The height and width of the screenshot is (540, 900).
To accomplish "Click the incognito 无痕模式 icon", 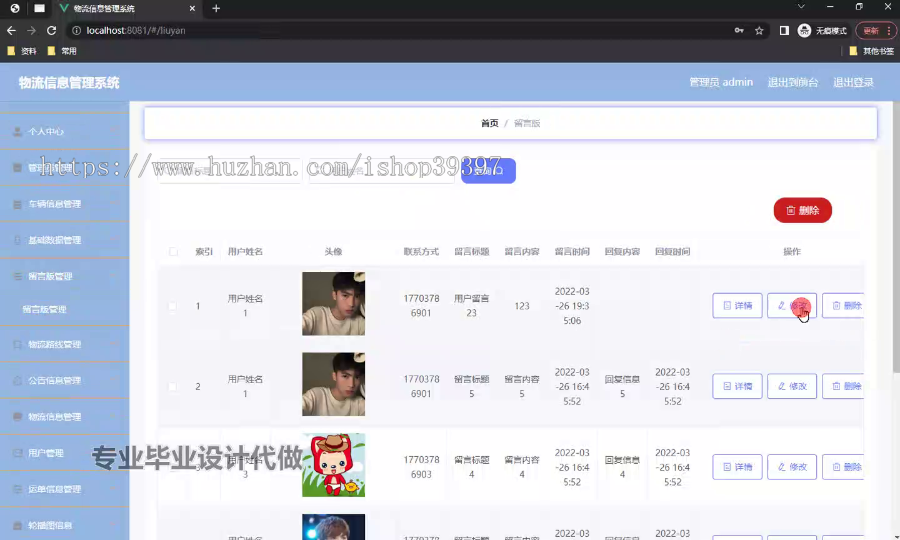I will point(804,30).
